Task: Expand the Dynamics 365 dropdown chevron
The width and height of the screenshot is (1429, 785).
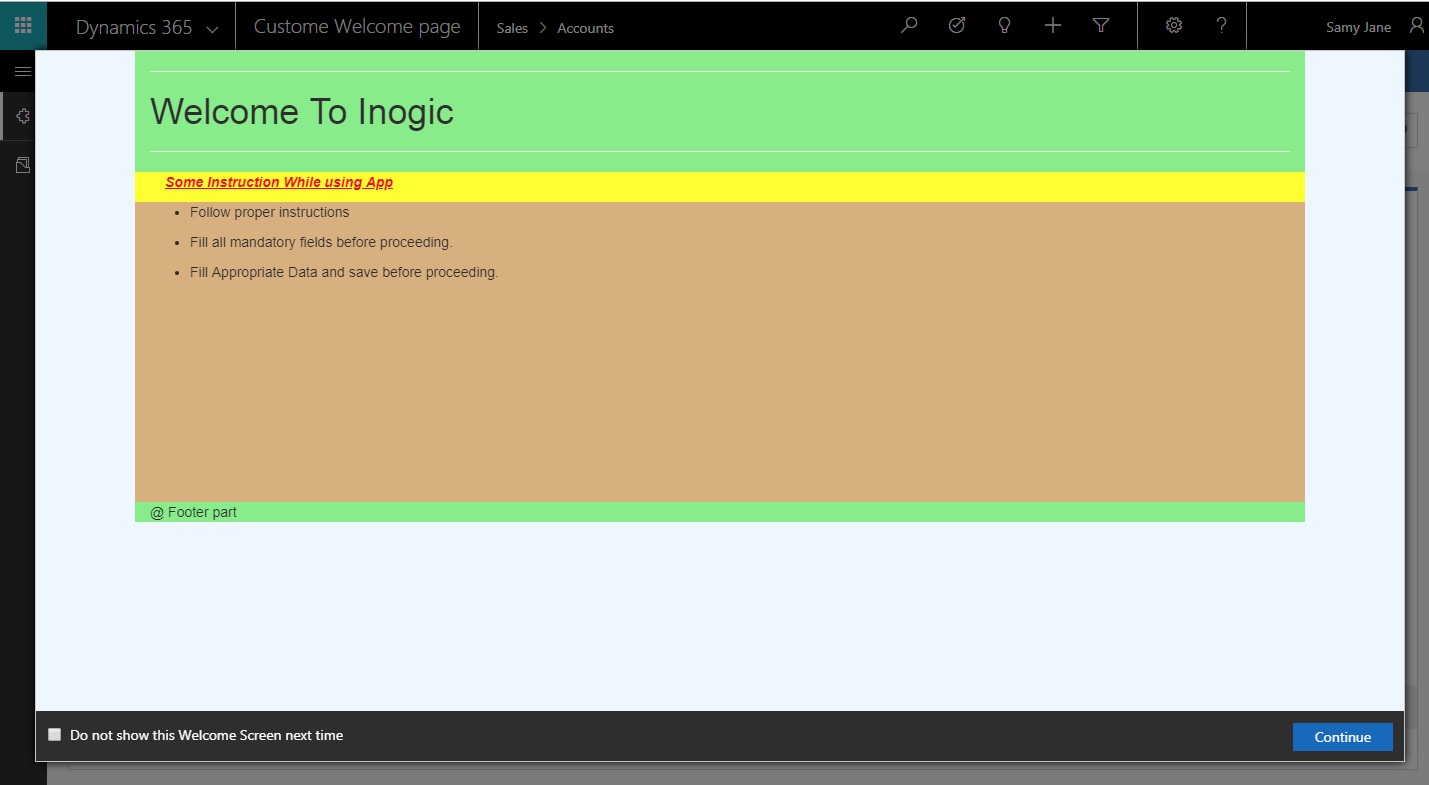Action: click(212, 29)
